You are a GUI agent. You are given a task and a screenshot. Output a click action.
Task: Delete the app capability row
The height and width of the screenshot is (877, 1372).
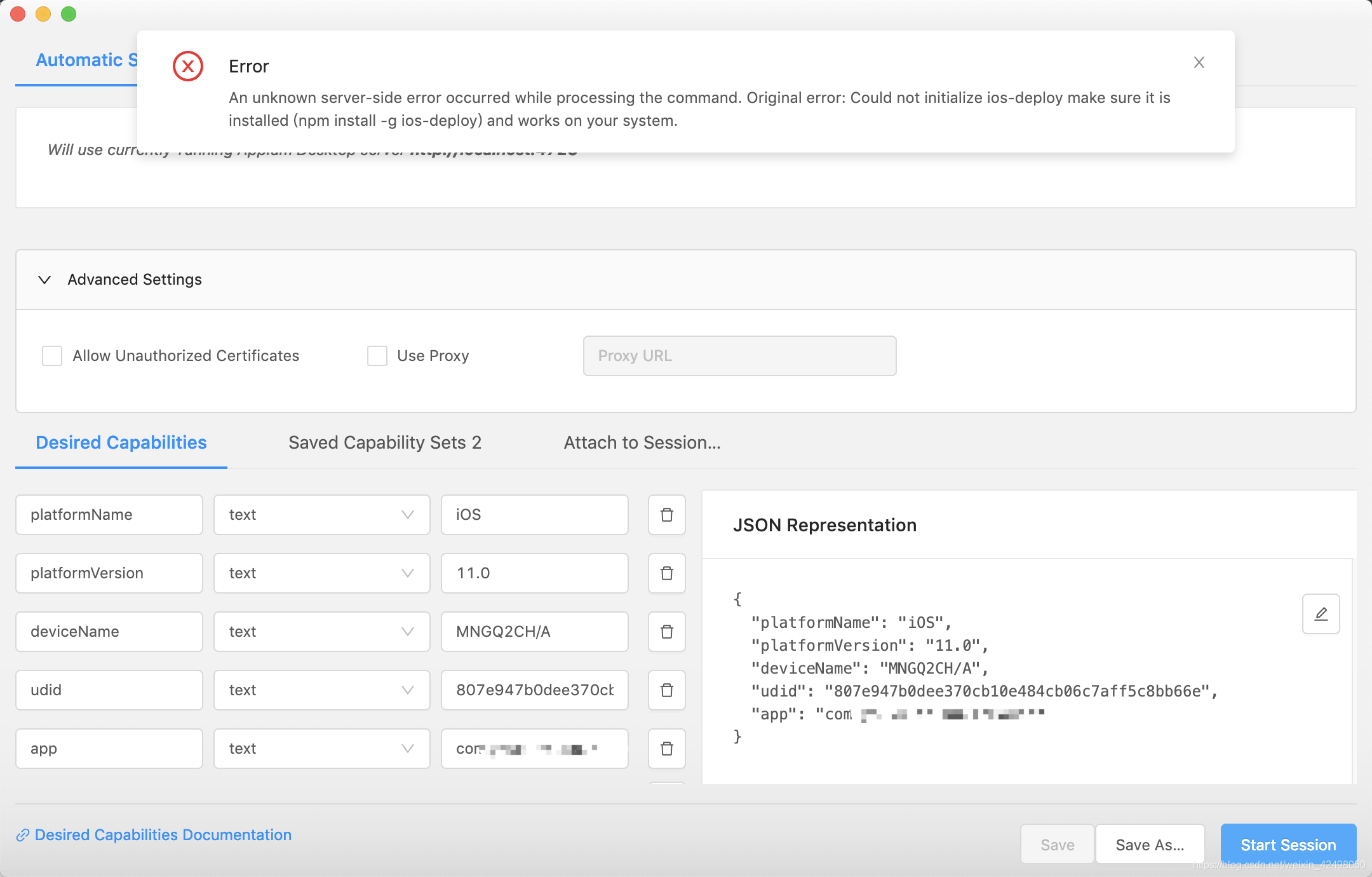pyautogui.click(x=666, y=749)
